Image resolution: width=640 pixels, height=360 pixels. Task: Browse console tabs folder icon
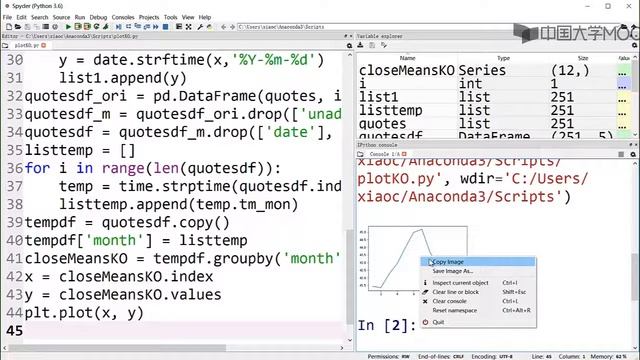pos(360,154)
